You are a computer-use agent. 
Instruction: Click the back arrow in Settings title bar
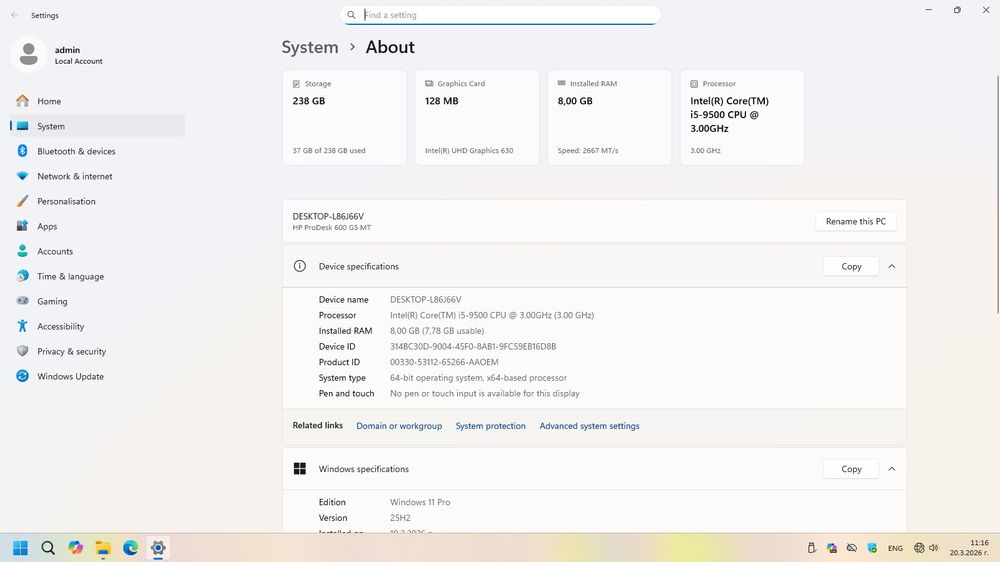pos(15,15)
